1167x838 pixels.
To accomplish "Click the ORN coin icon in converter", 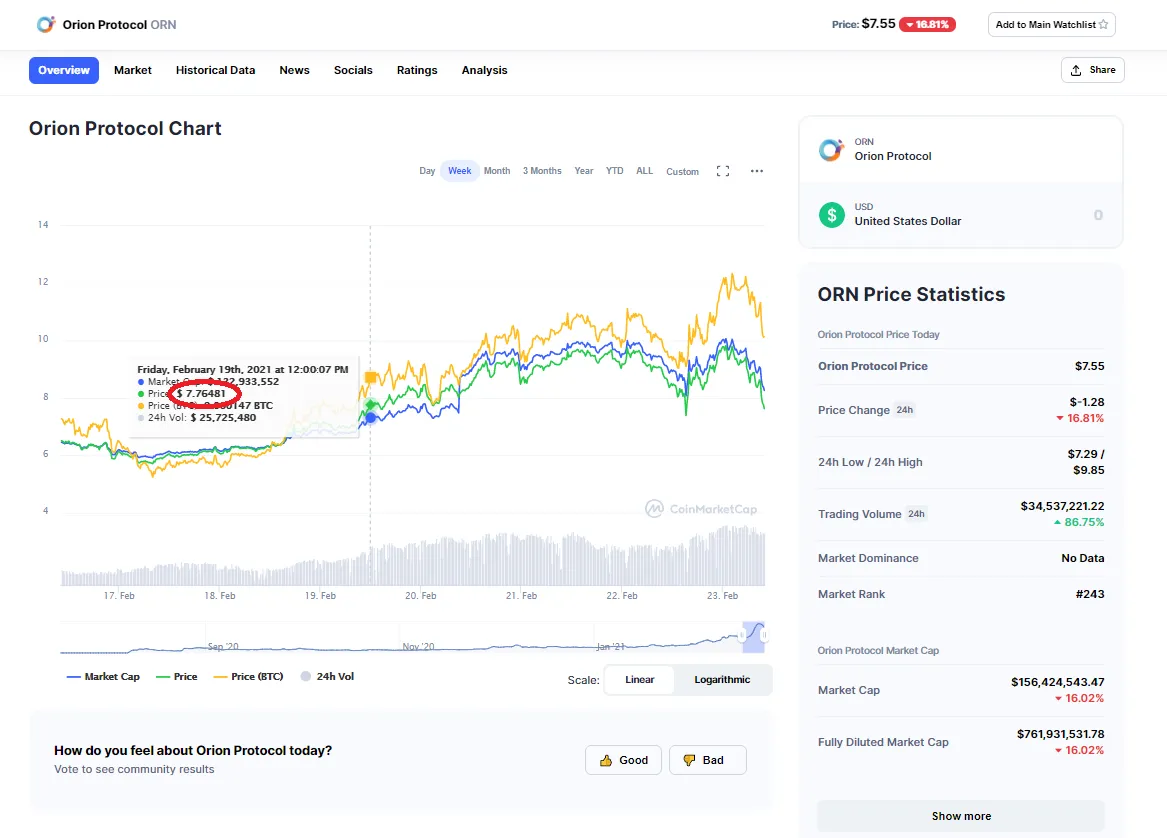I will click(x=831, y=150).
